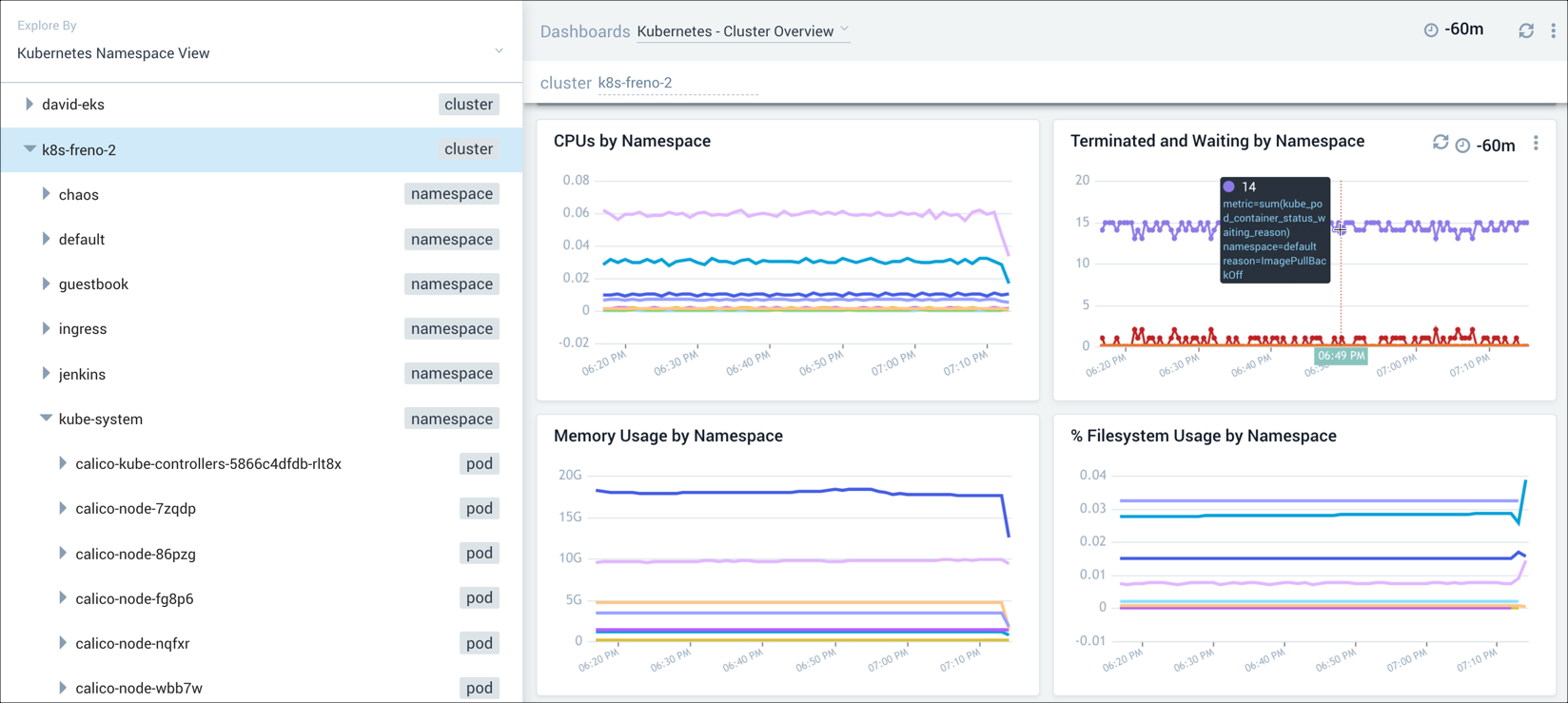
Task: Collapse the kube-system namespace
Action: point(46,419)
